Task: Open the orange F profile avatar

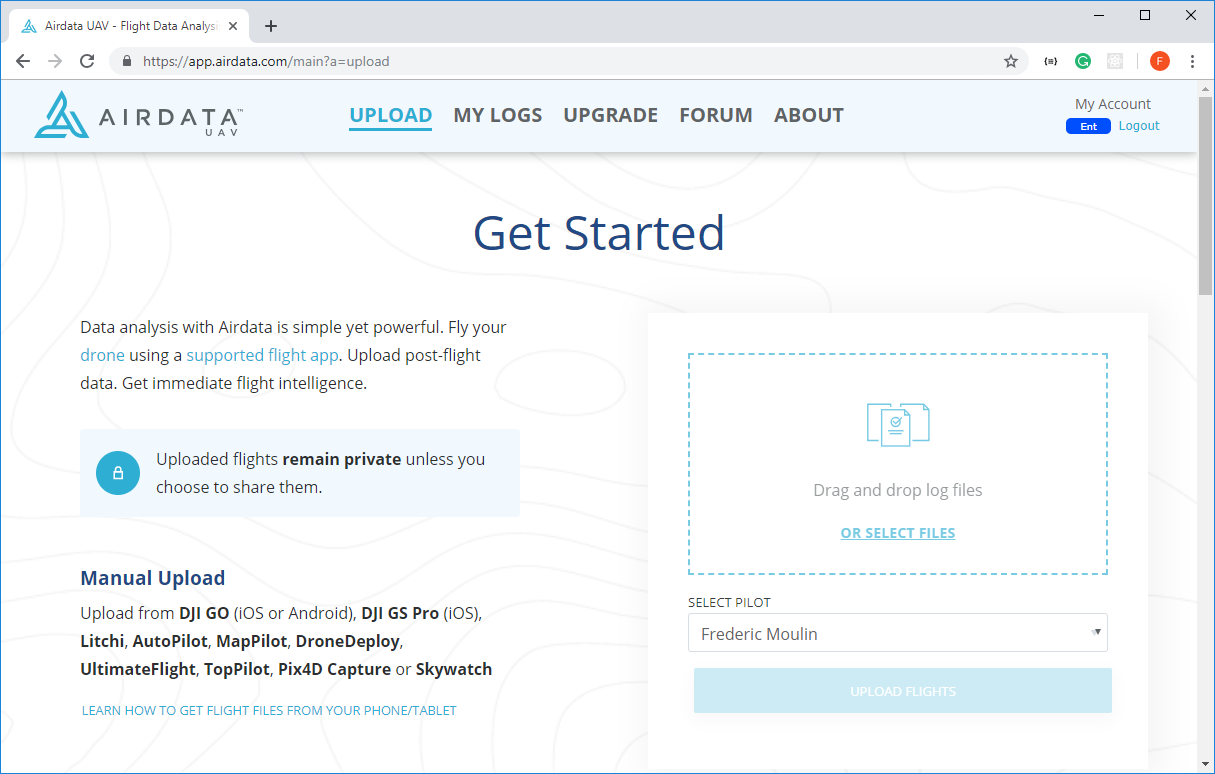Action: 1160,61
